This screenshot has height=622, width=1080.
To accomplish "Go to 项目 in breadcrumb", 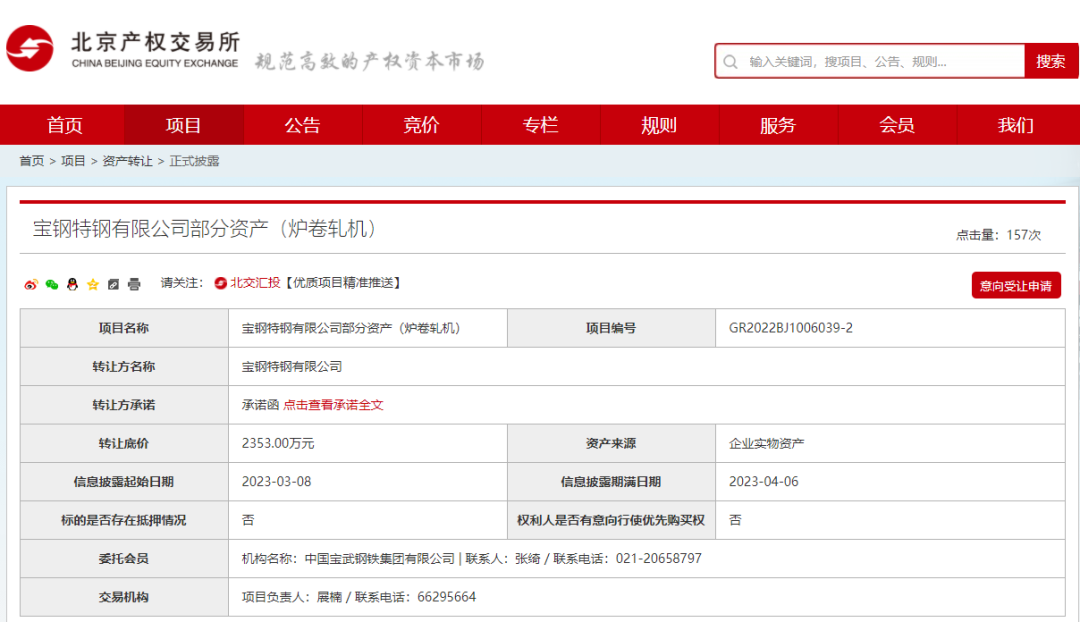I will [x=73, y=161].
